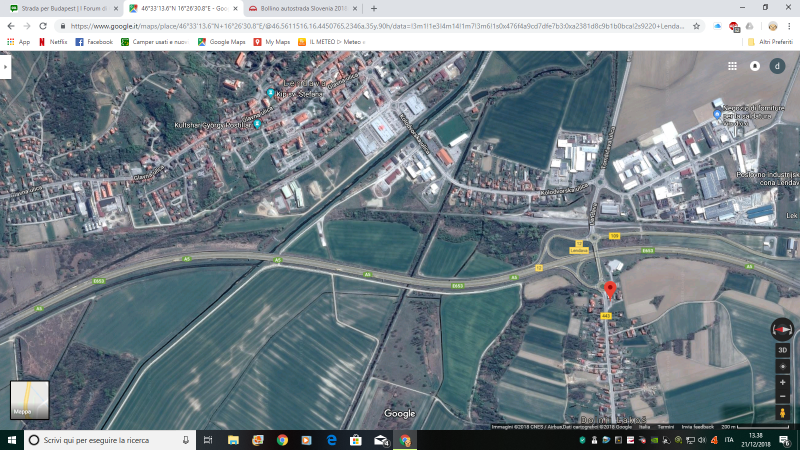Switch to Bollino autostrada Slovenia tab

(300, 8)
